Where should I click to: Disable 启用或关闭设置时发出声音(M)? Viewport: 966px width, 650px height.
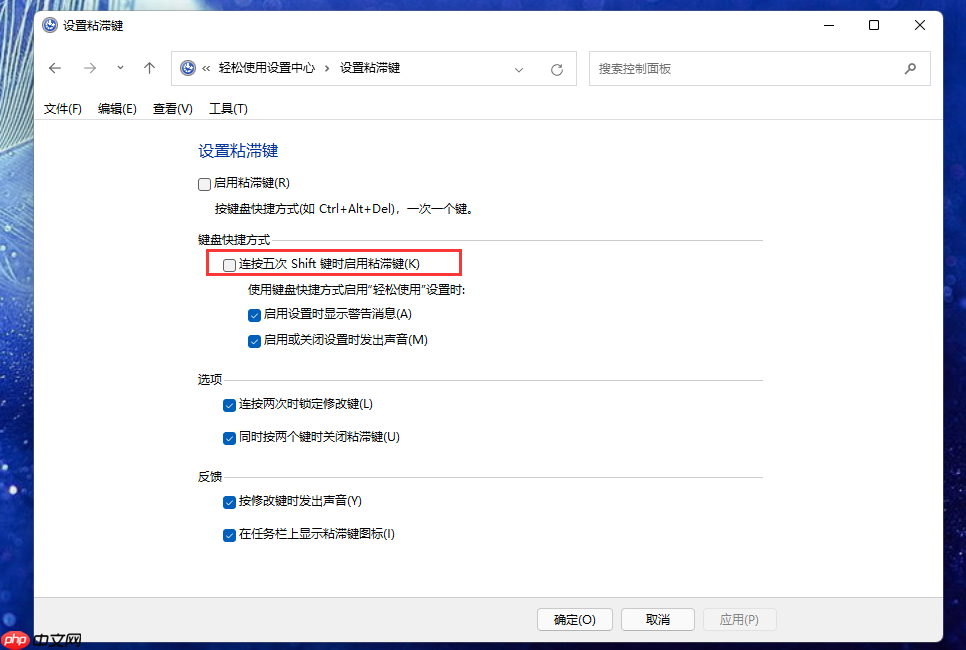pos(254,340)
